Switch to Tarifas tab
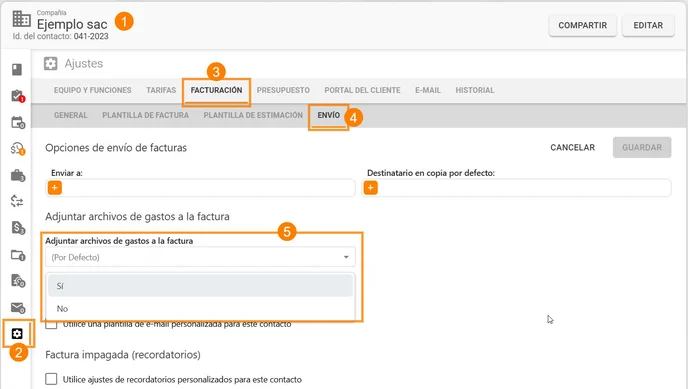Viewport: 688px width, 389px height. click(161, 90)
